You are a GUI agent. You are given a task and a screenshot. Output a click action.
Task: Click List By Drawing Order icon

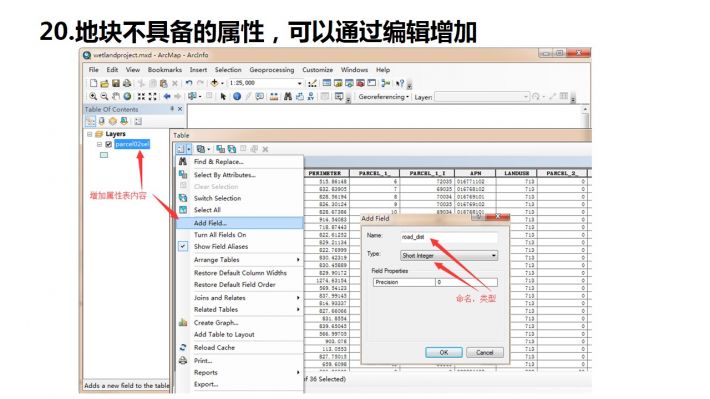tap(90, 121)
